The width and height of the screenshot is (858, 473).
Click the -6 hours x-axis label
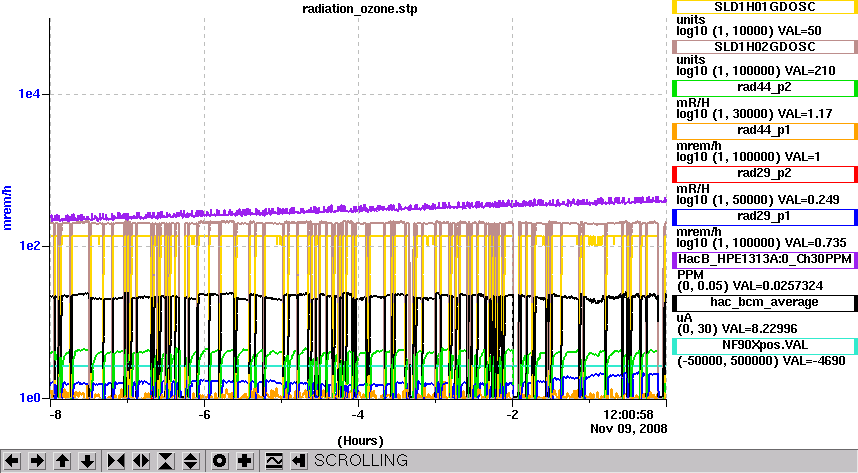tap(204, 414)
